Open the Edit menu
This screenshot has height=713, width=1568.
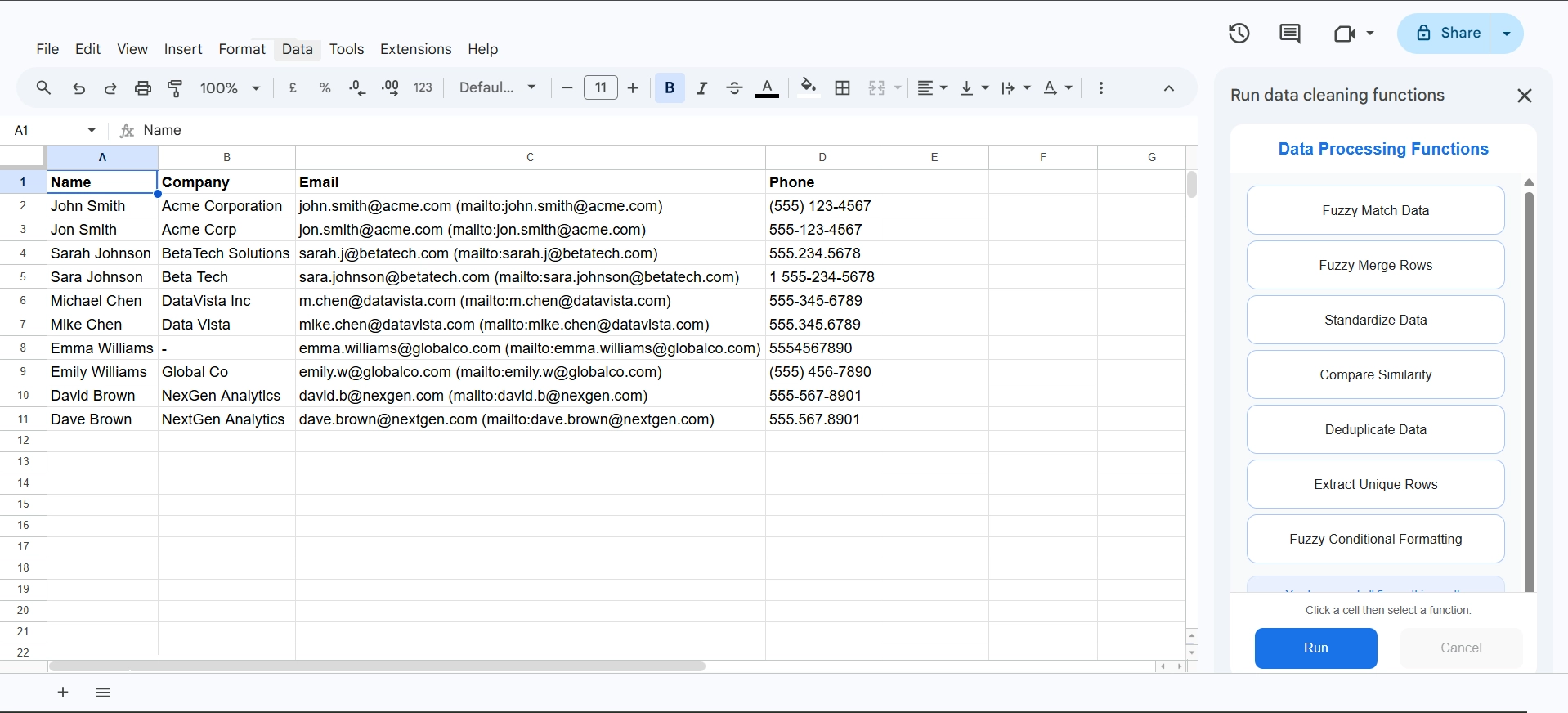click(x=87, y=49)
